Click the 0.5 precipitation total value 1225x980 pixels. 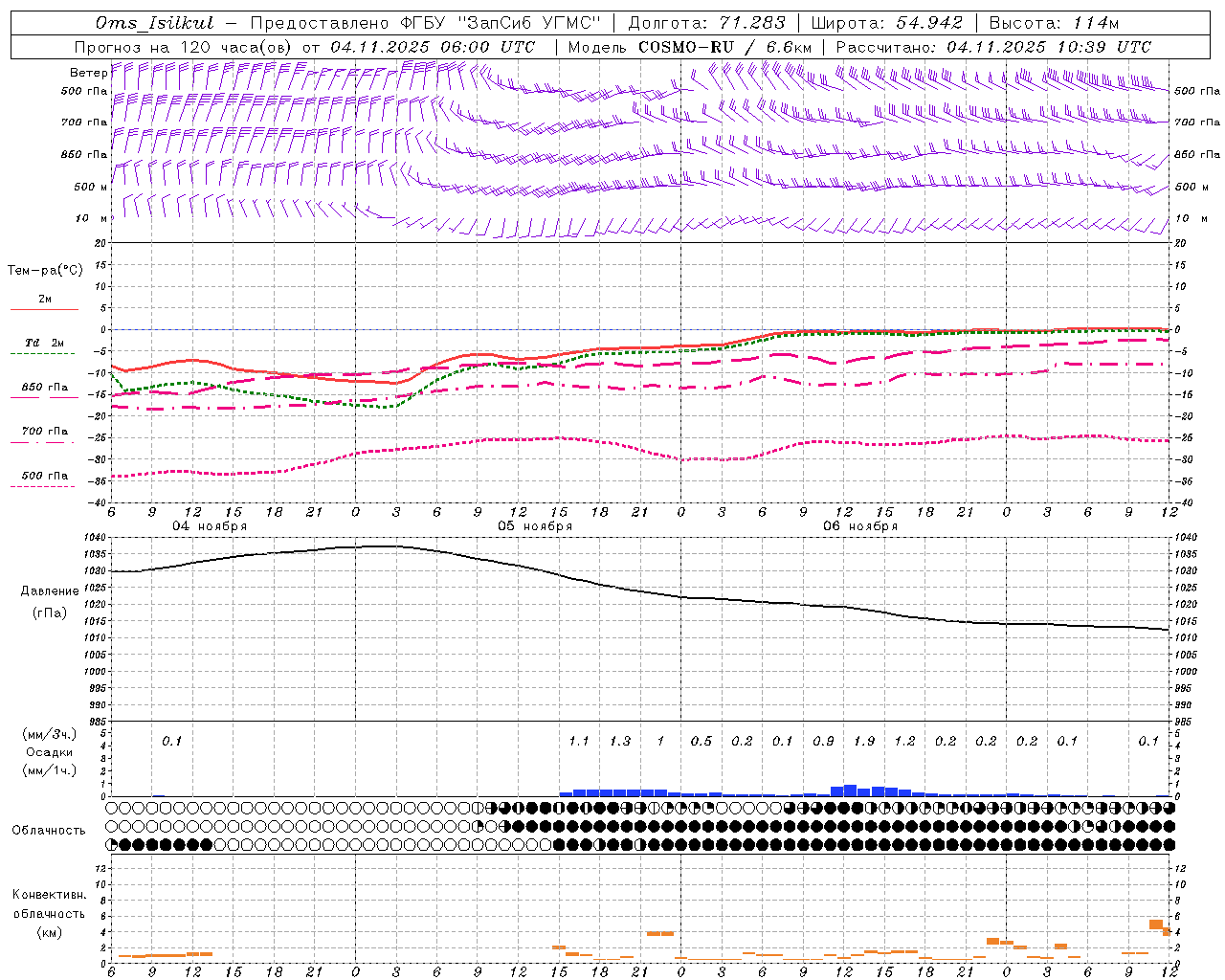point(702,741)
